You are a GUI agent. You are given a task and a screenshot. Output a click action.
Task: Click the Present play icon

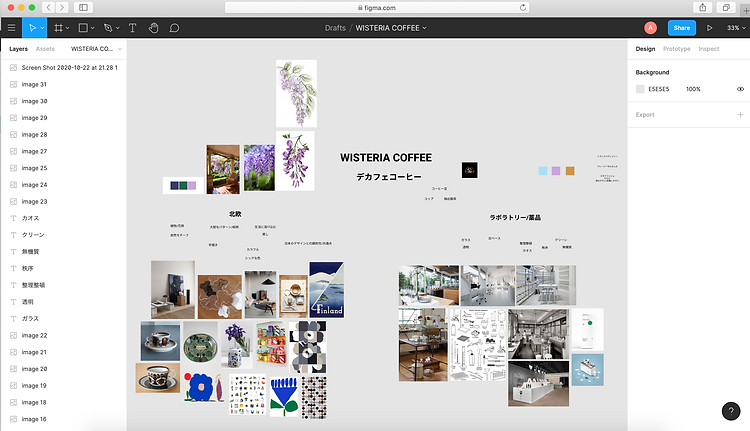709,28
